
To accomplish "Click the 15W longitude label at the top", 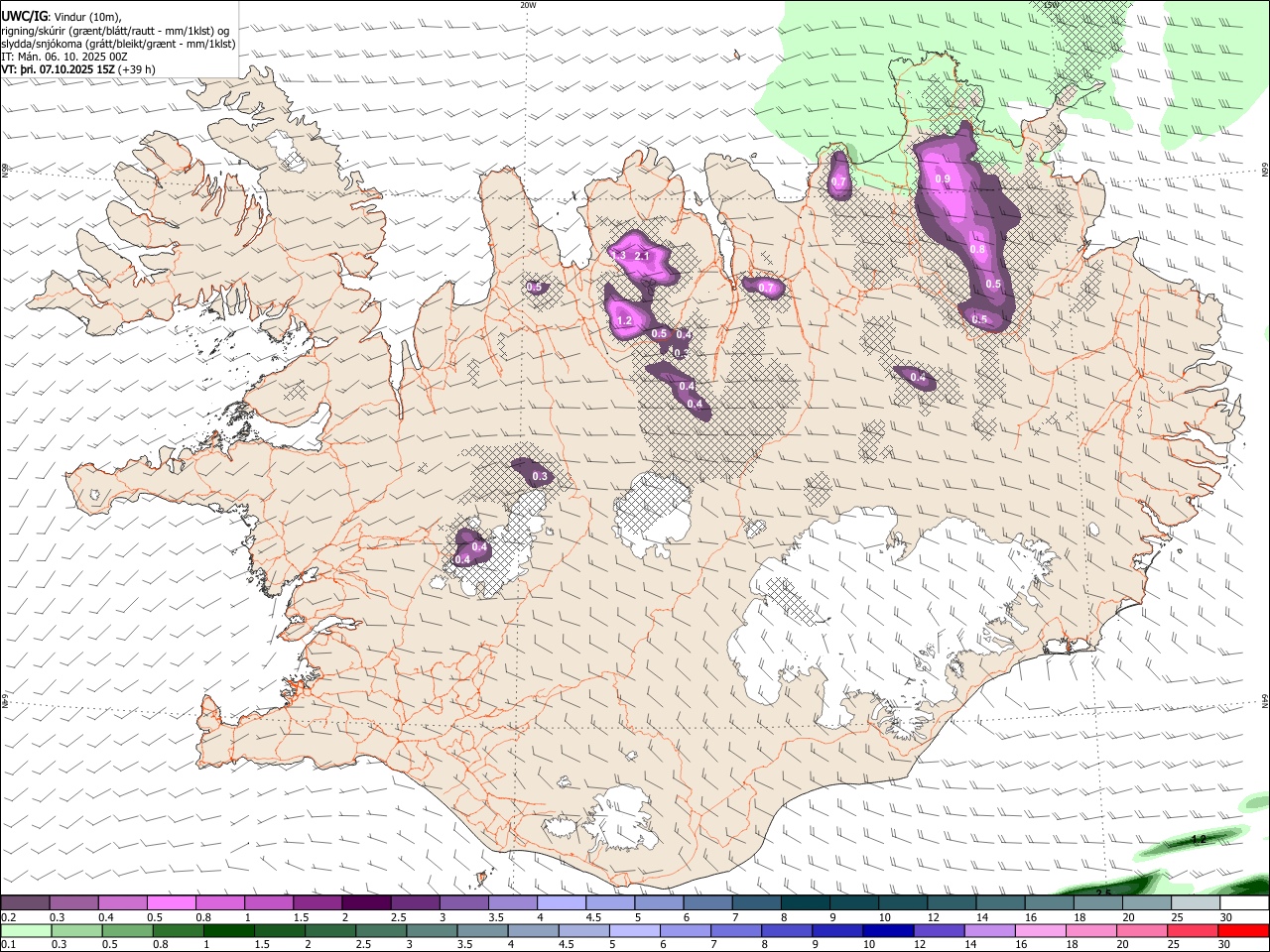I will (x=1051, y=5).
